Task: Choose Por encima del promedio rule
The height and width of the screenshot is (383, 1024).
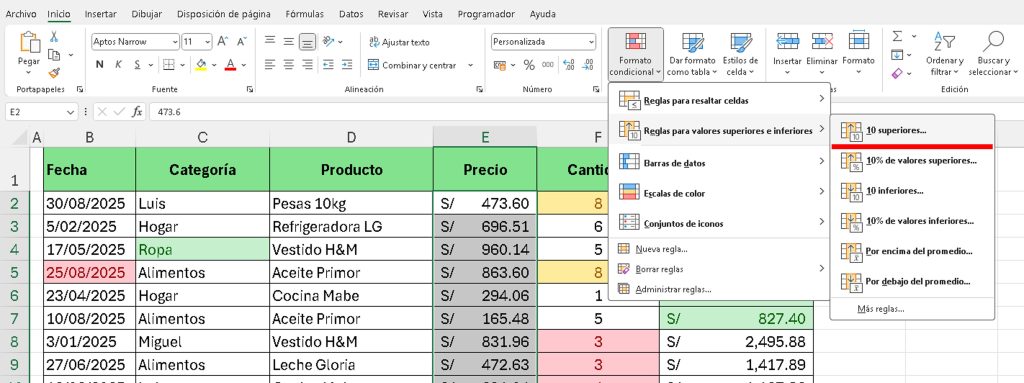Action: tap(912, 251)
